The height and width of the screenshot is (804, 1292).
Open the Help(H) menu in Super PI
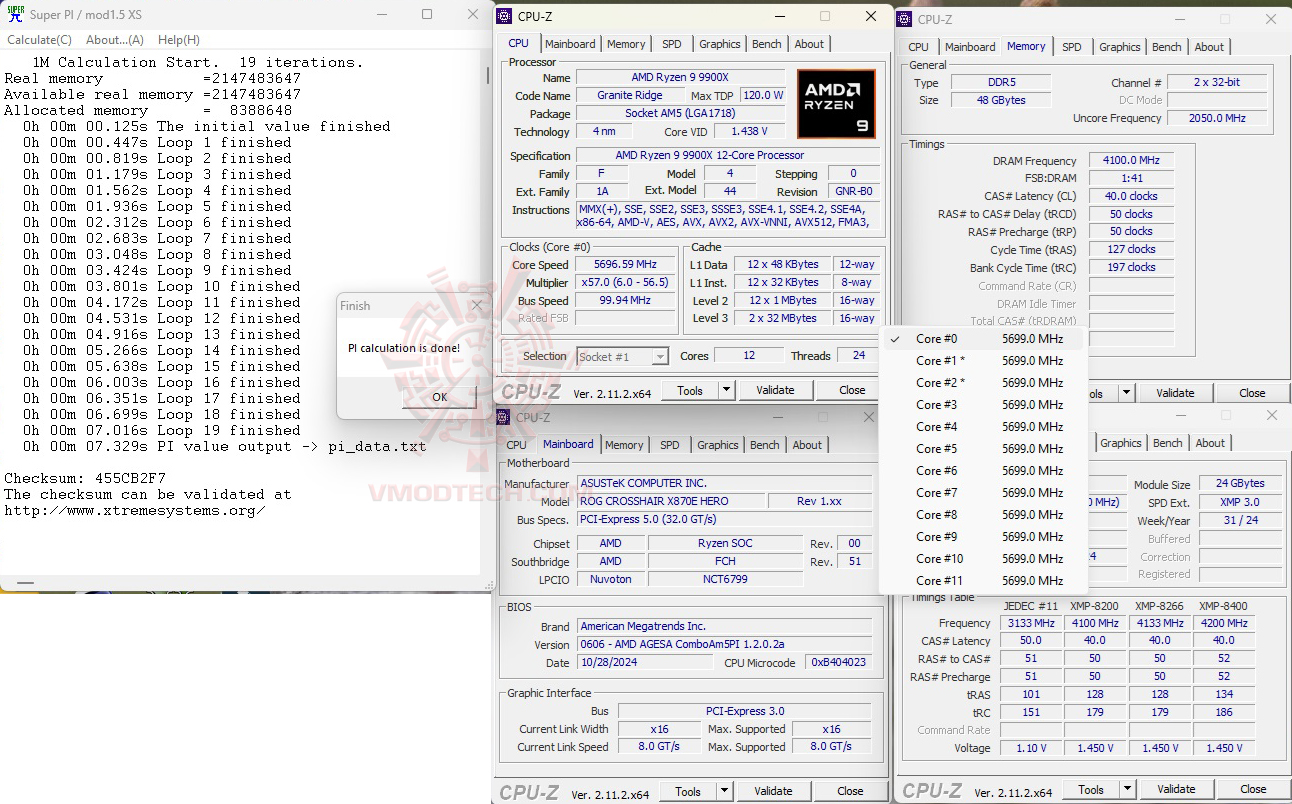pyautogui.click(x=178, y=39)
